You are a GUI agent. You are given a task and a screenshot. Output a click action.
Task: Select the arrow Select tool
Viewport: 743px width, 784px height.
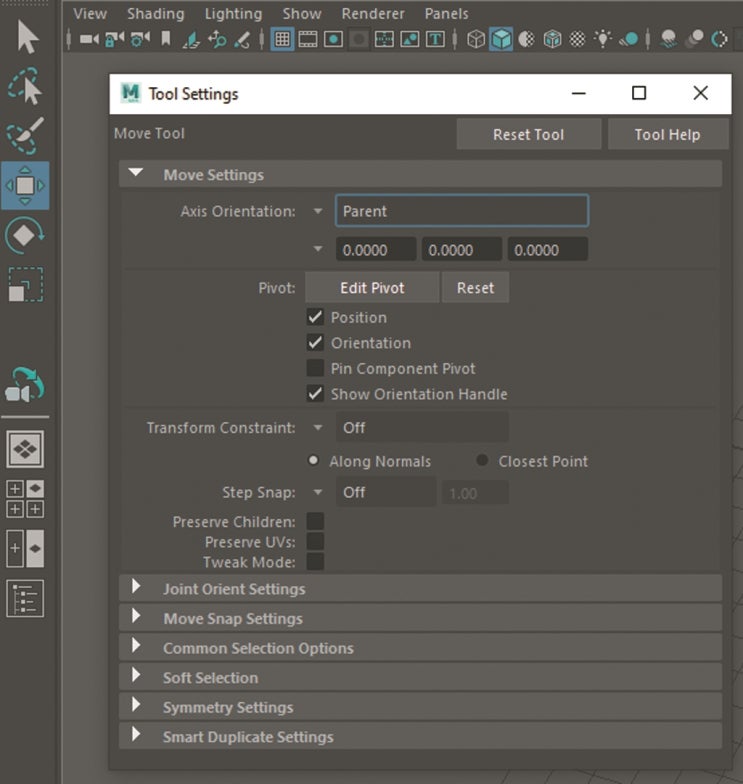[x=26, y=37]
